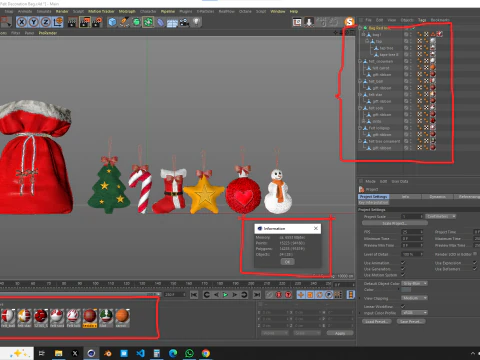This screenshot has height=360, width=480.
Task: Switch to the Info tab
Action: (405, 197)
